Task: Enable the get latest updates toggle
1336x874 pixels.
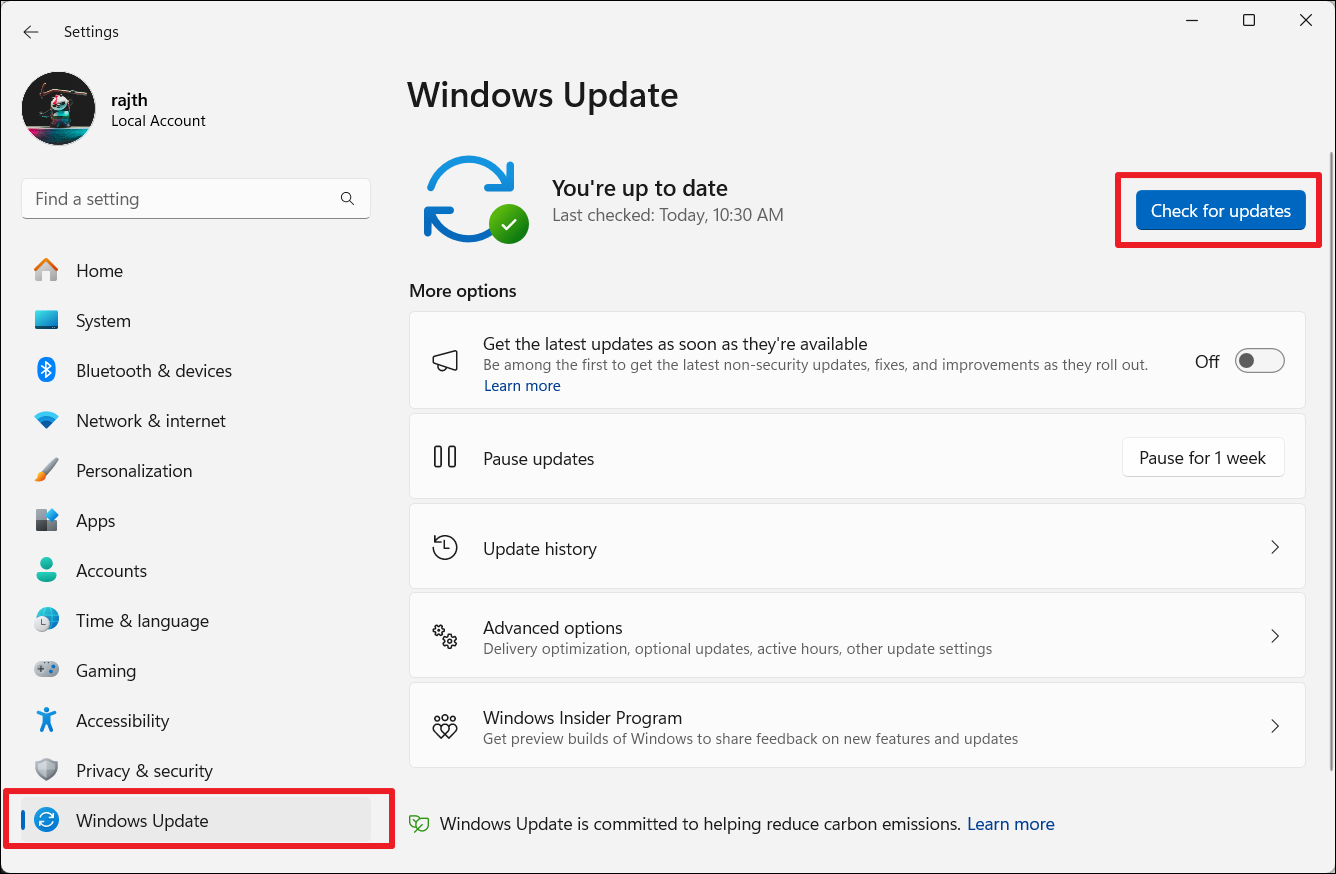Action: click(1259, 361)
